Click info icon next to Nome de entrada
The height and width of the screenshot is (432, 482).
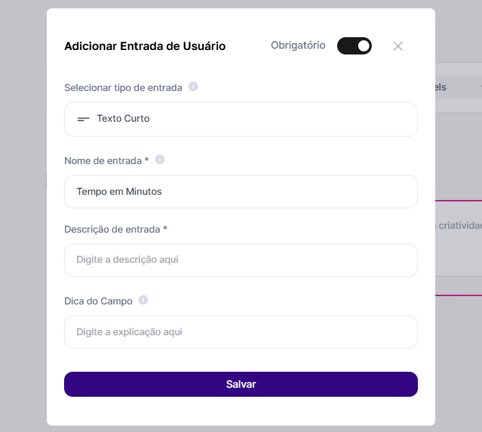point(160,160)
